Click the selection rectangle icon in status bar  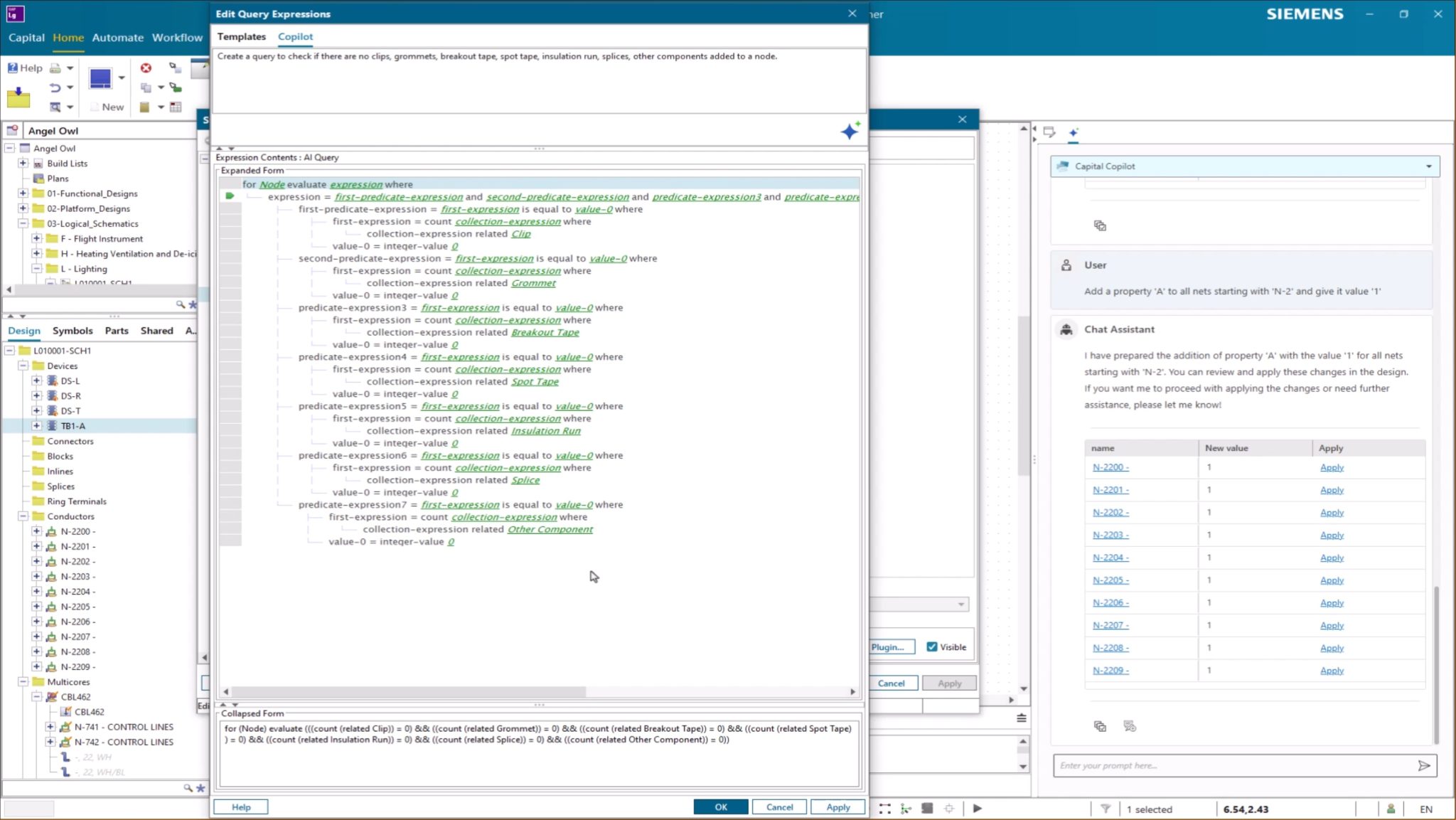(884, 809)
